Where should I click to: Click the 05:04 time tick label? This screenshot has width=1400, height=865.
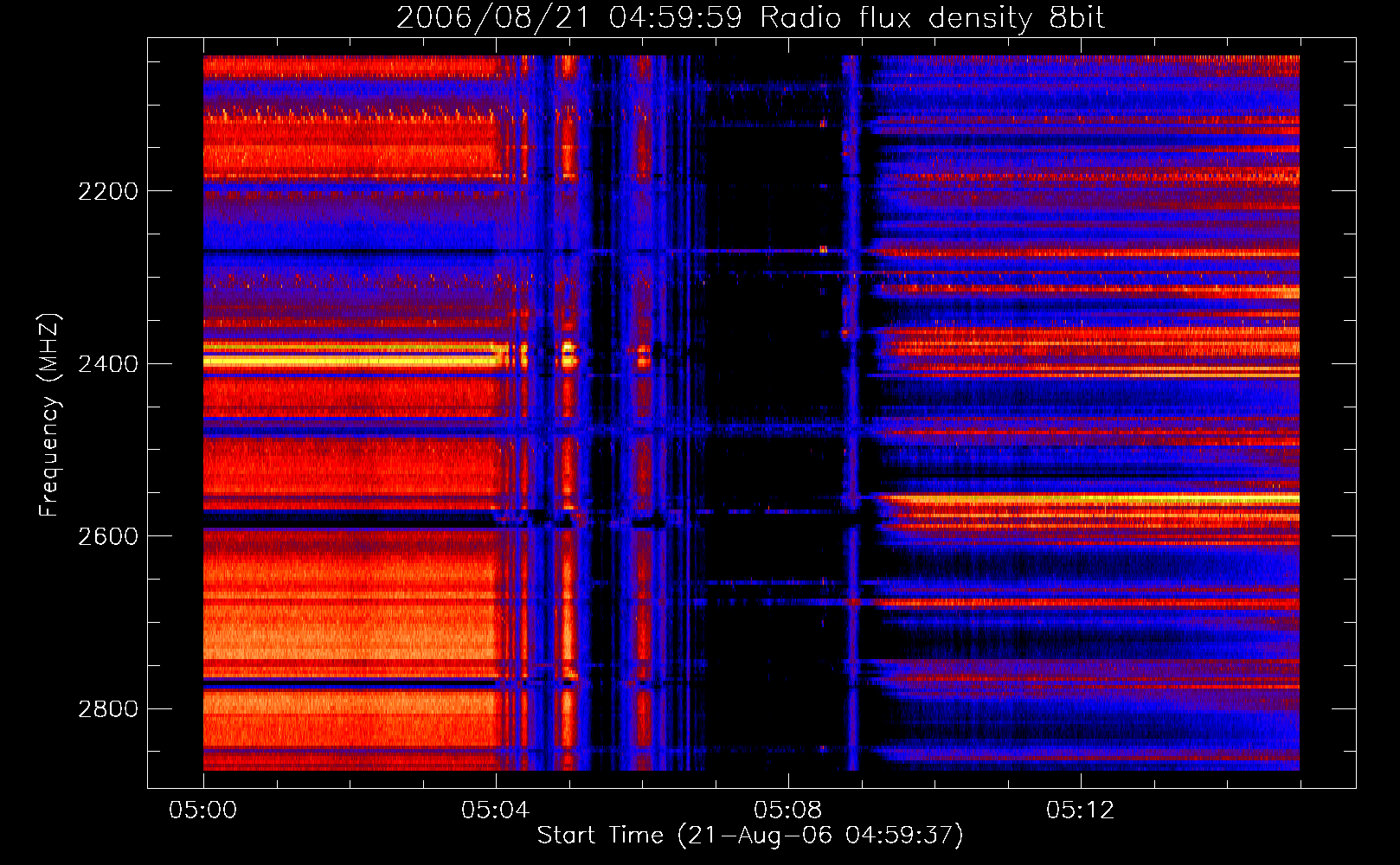496,811
